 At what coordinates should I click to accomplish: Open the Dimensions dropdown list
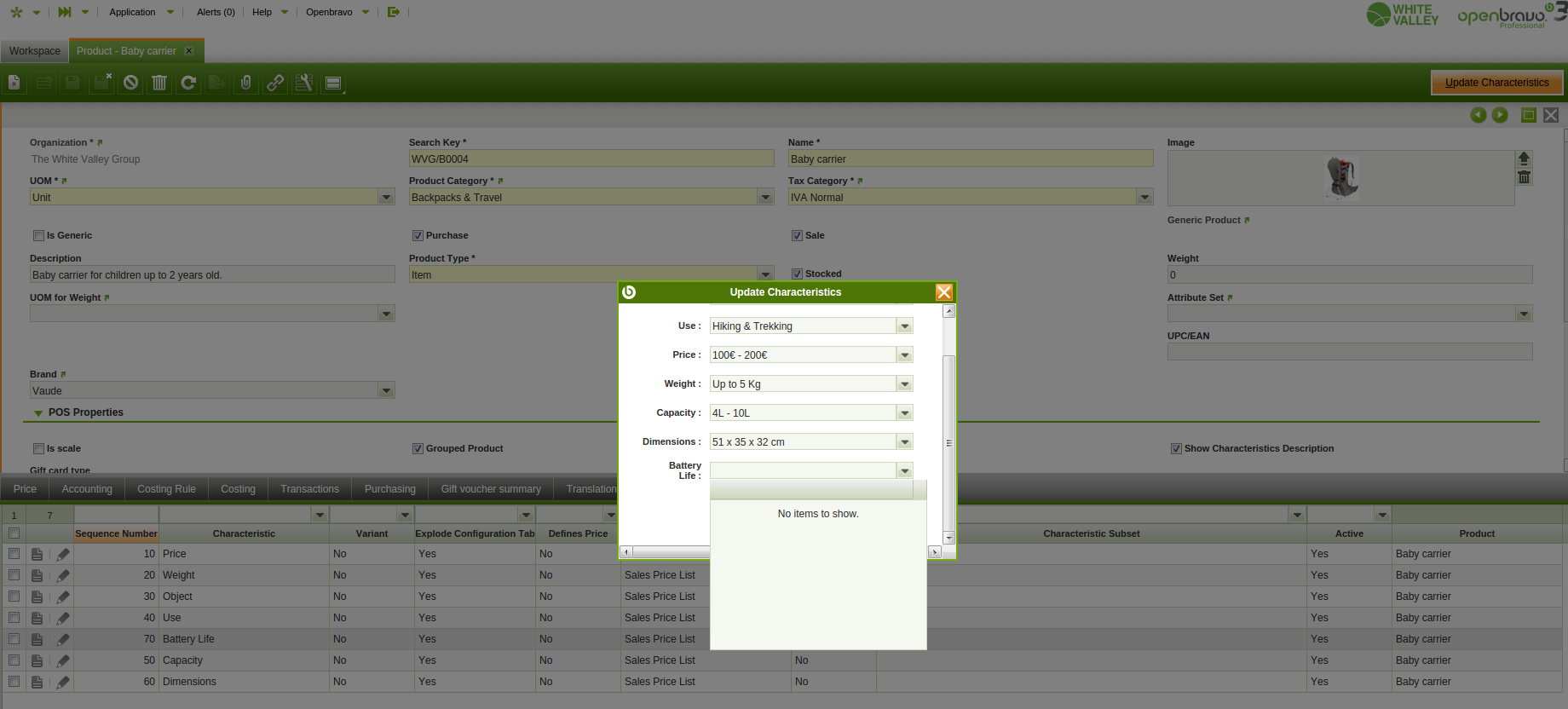pyautogui.click(x=904, y=442)
